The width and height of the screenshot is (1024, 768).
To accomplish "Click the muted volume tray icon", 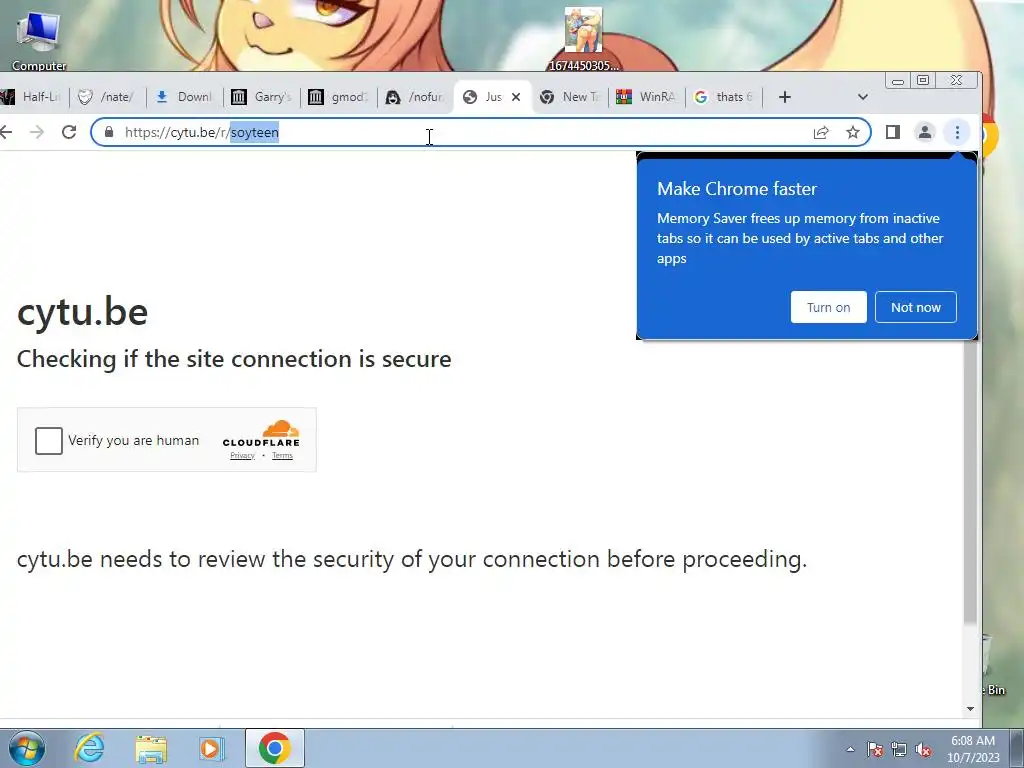I will [923, 750].
